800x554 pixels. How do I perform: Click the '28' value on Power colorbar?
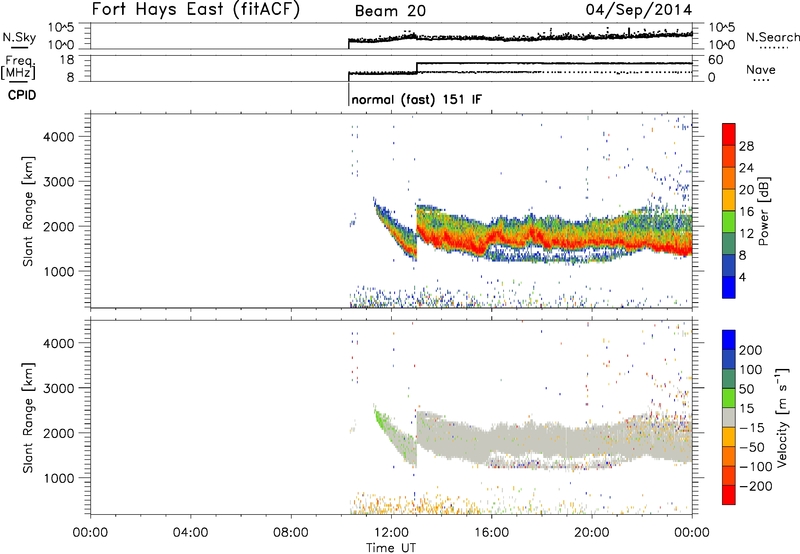[x=746, y=146]
